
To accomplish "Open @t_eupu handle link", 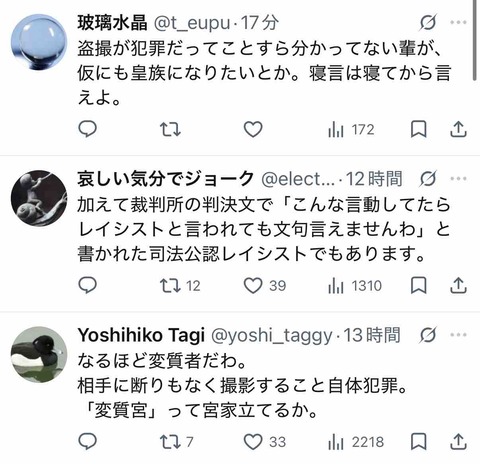I will tap(192, 23).
